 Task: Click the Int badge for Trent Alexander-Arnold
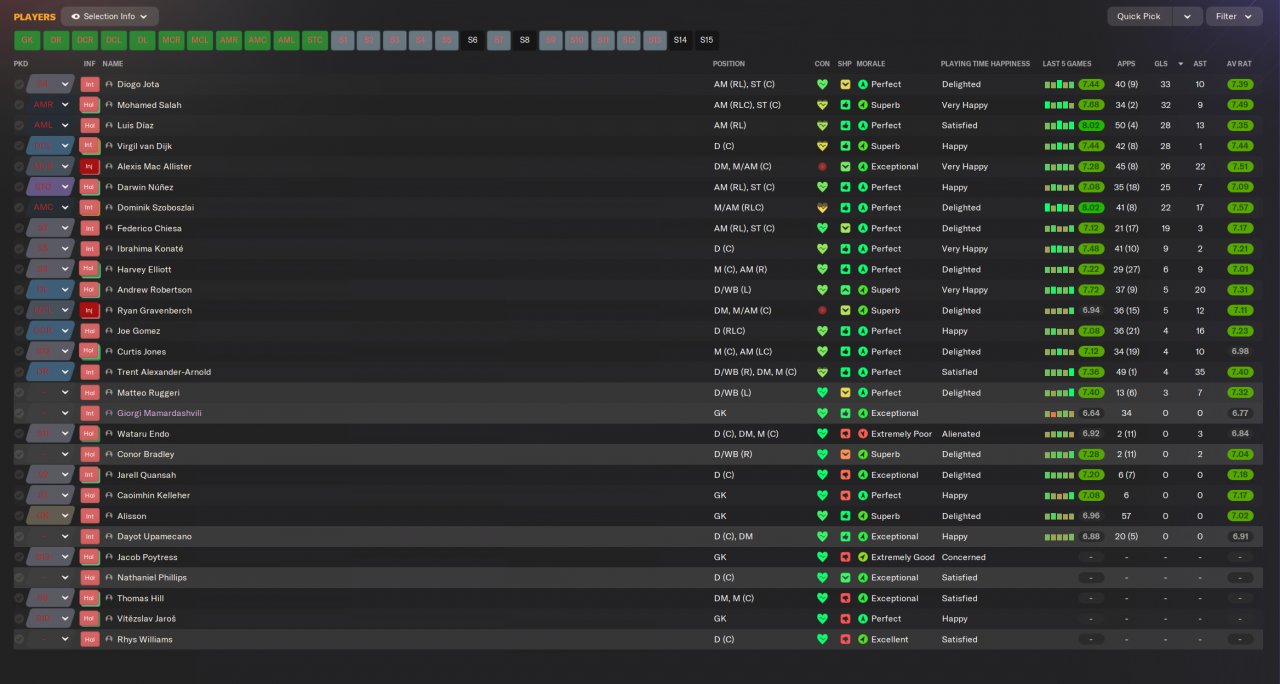coord(90,372)
